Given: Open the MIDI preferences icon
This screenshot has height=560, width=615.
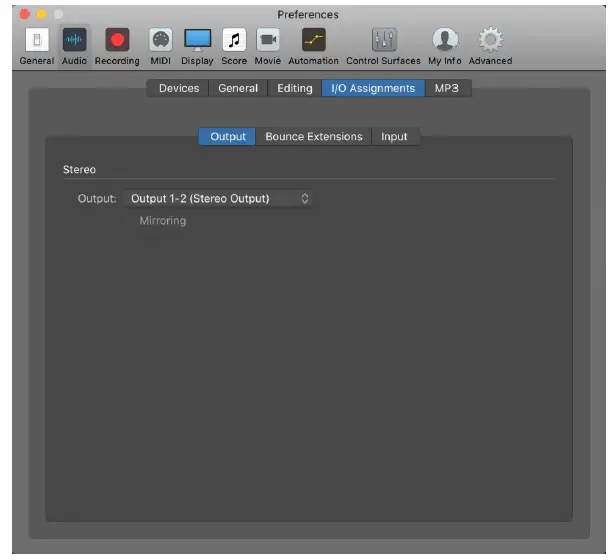Looking at the screenshot, I should click(160, 40).
